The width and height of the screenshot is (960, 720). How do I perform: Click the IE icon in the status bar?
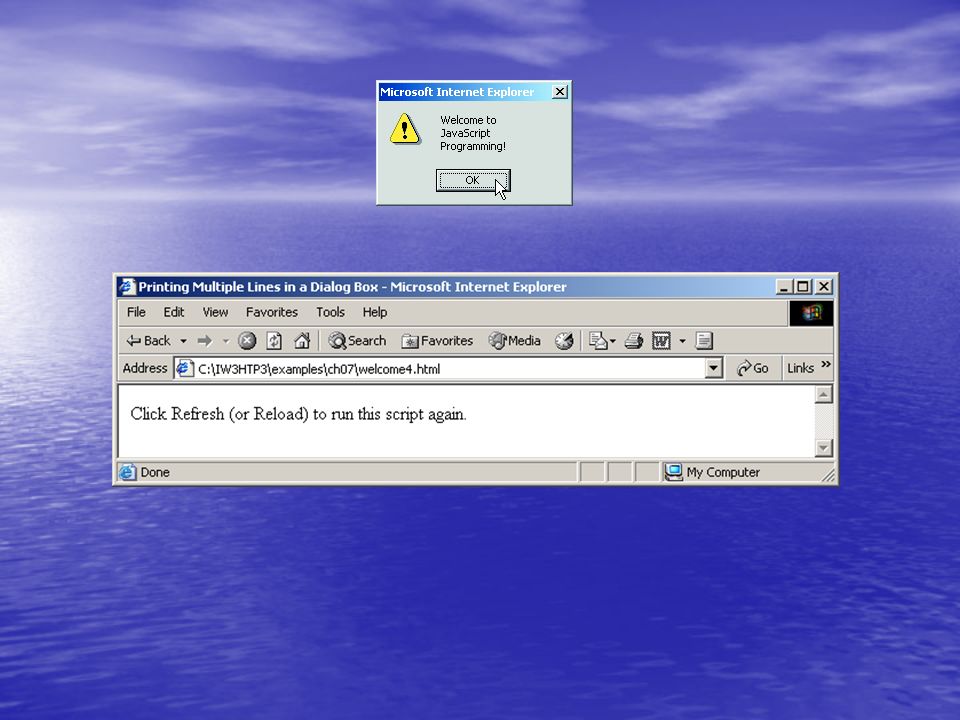click(127, 472)
